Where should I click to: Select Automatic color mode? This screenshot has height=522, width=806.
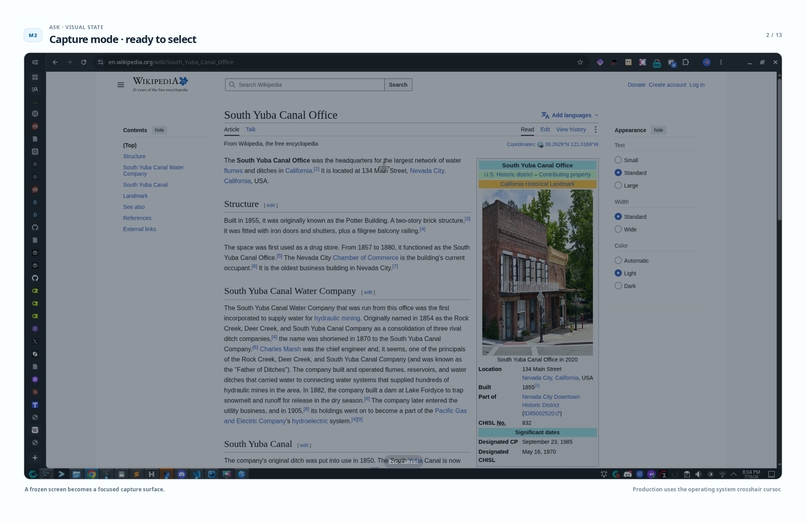coord(618,260)
